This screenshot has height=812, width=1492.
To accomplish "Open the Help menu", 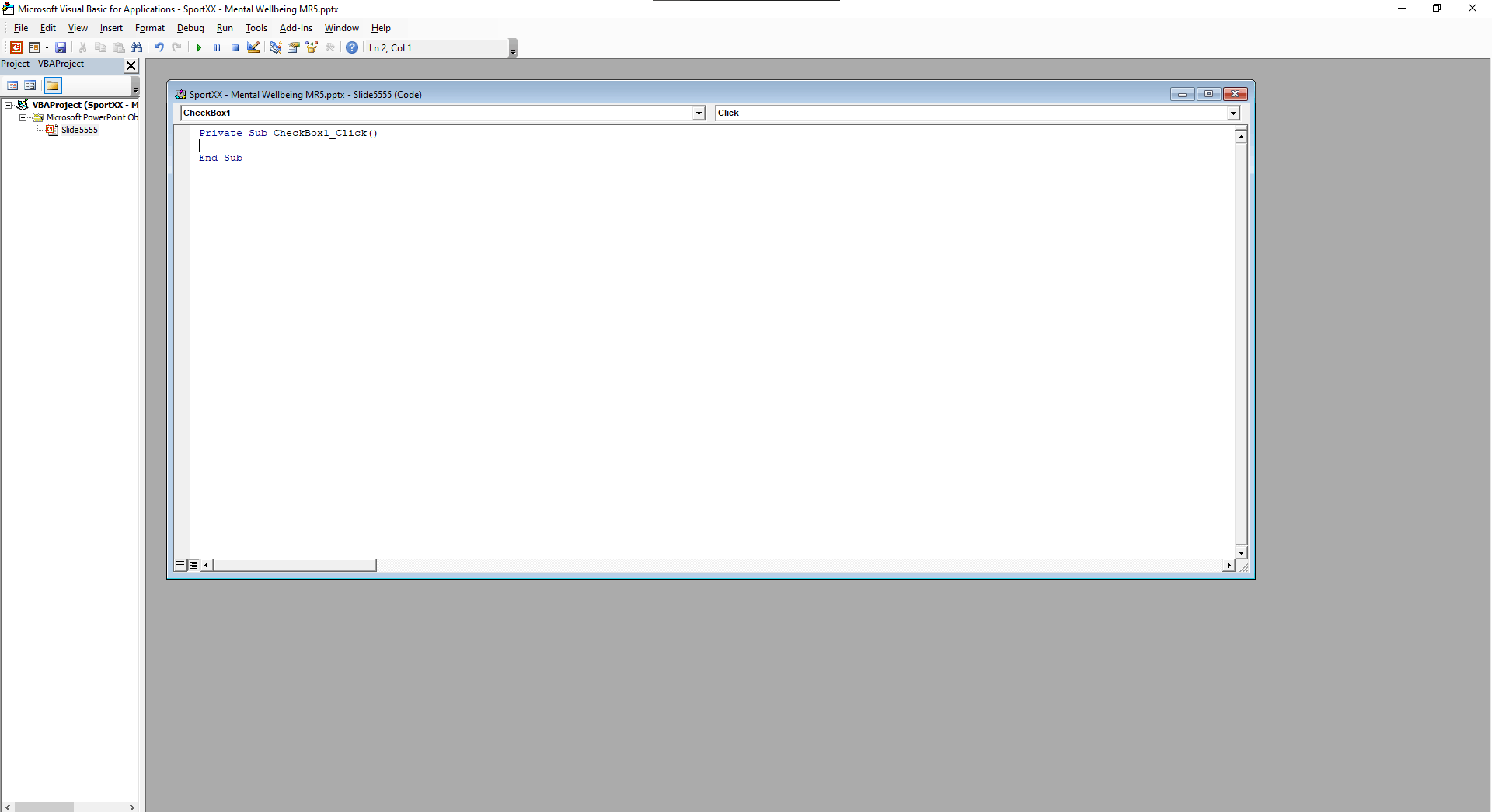I will tap(381, 28).
